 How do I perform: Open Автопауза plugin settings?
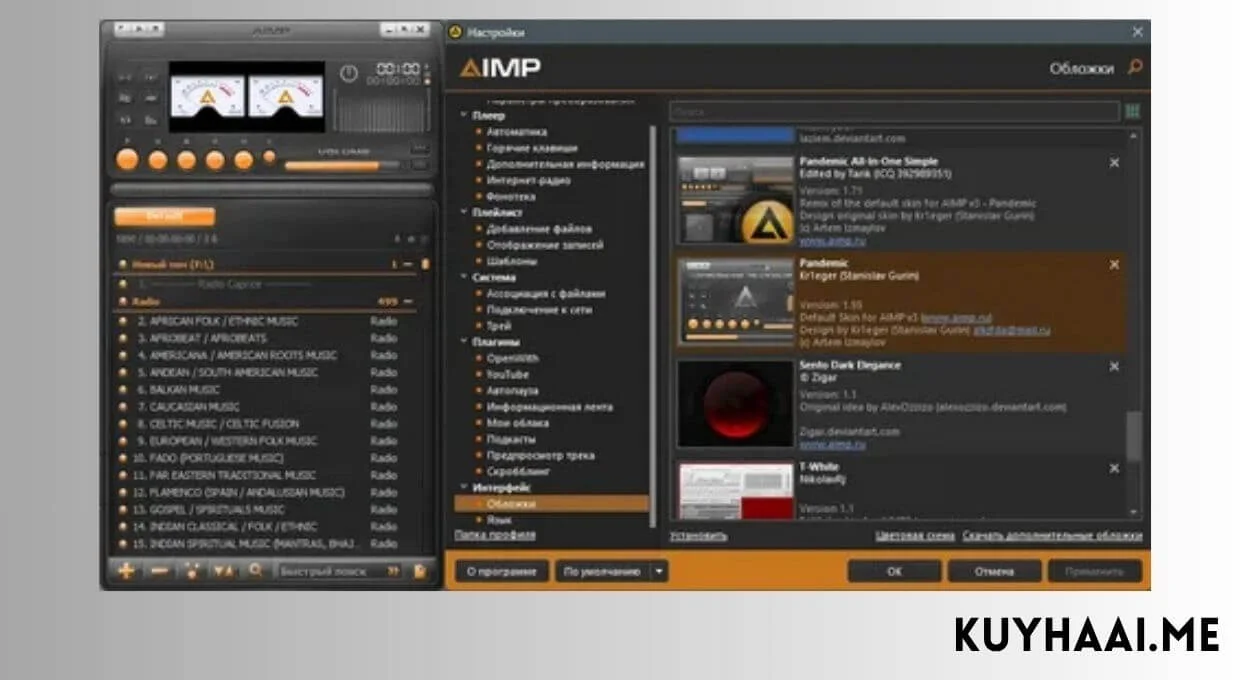point(512,391)
